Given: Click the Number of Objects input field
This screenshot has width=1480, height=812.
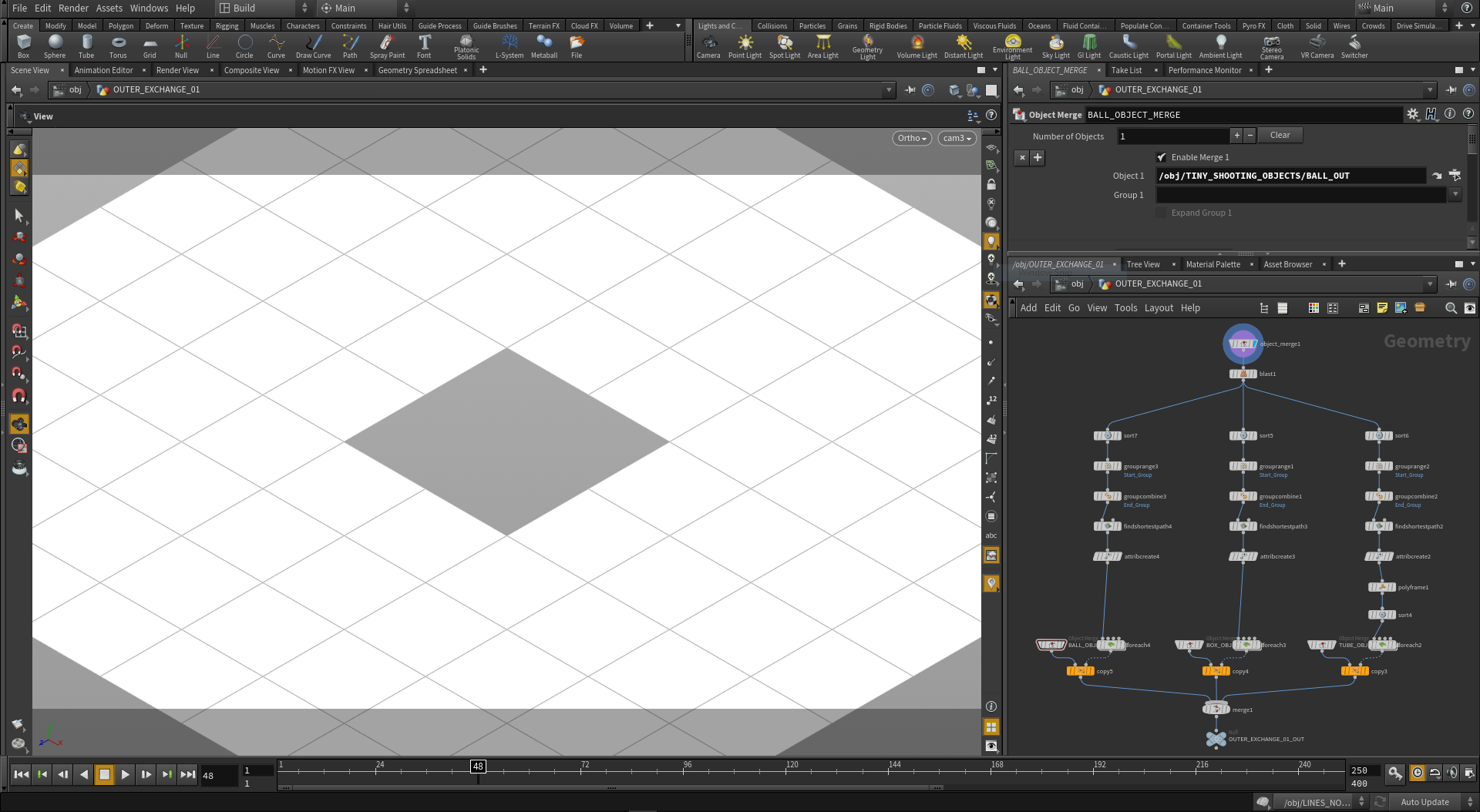Looking at the screenshot, I should click(1172, 136).
